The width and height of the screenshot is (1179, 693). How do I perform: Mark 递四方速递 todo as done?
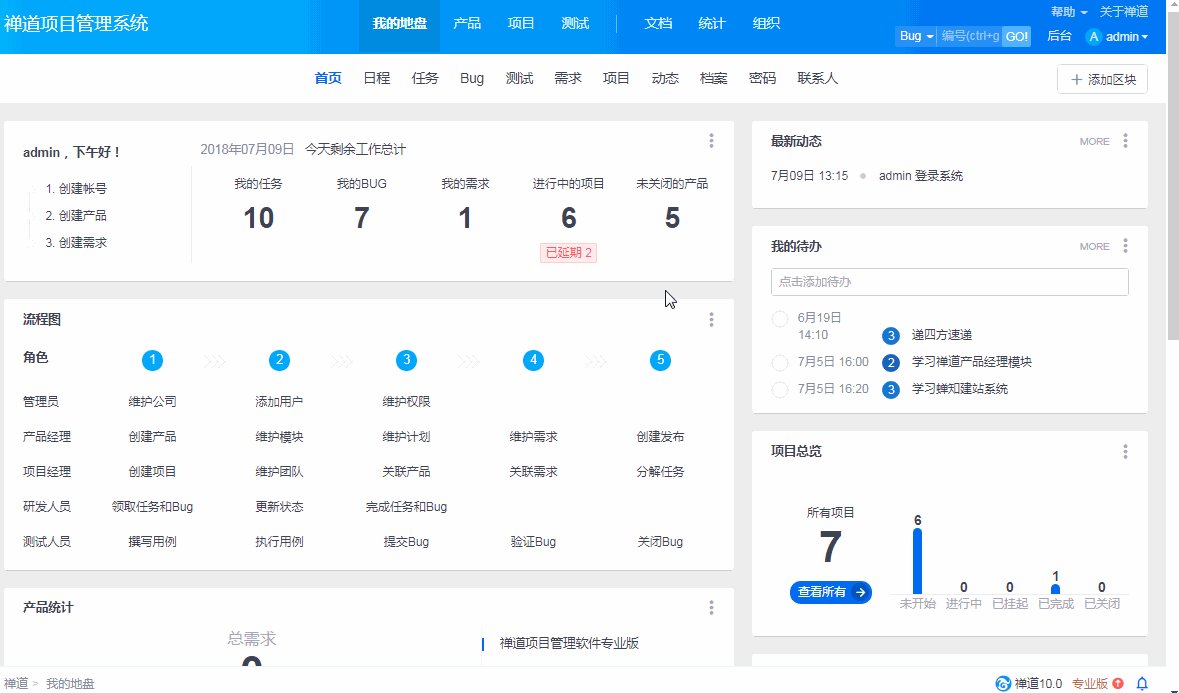[780, 319]
